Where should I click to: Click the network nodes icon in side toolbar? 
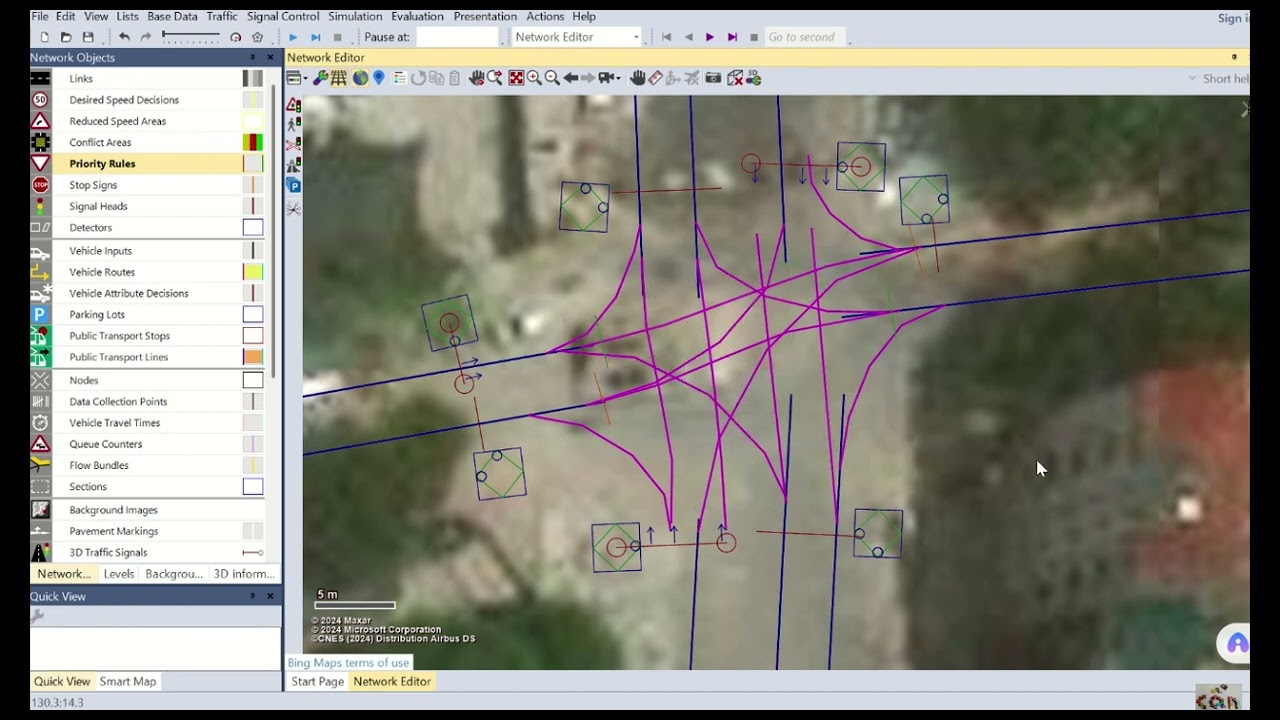coord(293,208)
